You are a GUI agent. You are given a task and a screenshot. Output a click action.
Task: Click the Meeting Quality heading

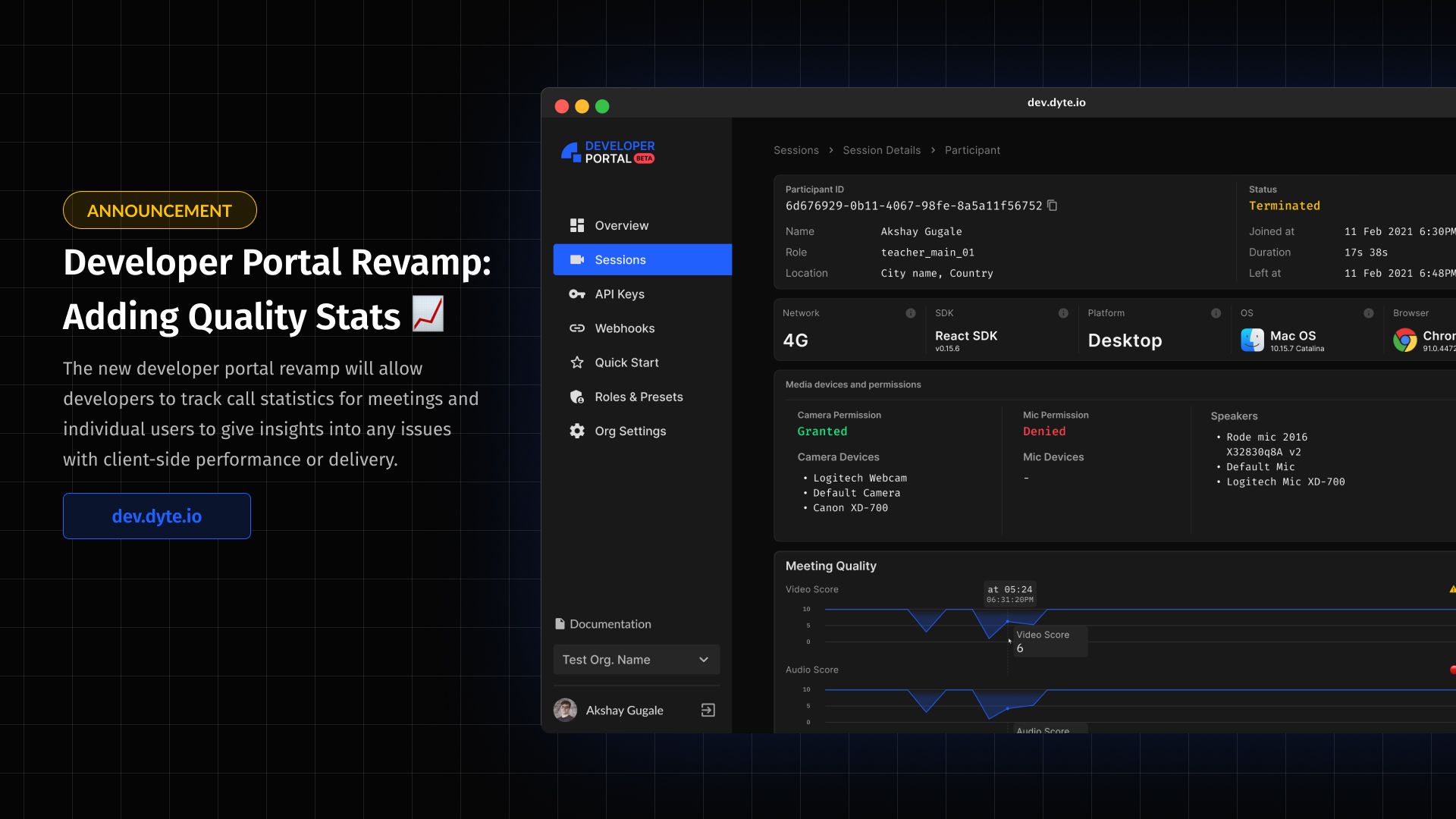830,566
